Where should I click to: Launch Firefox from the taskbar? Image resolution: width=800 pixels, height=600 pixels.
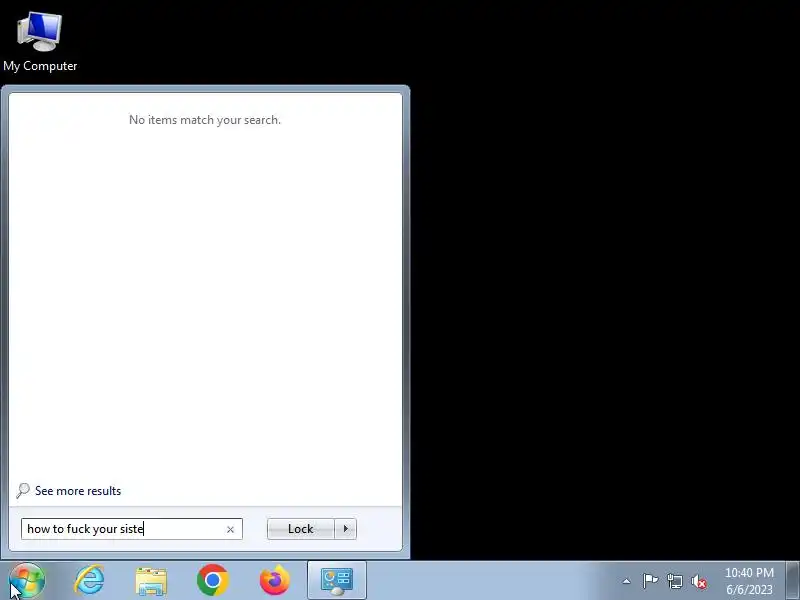[x=274, y=580]
